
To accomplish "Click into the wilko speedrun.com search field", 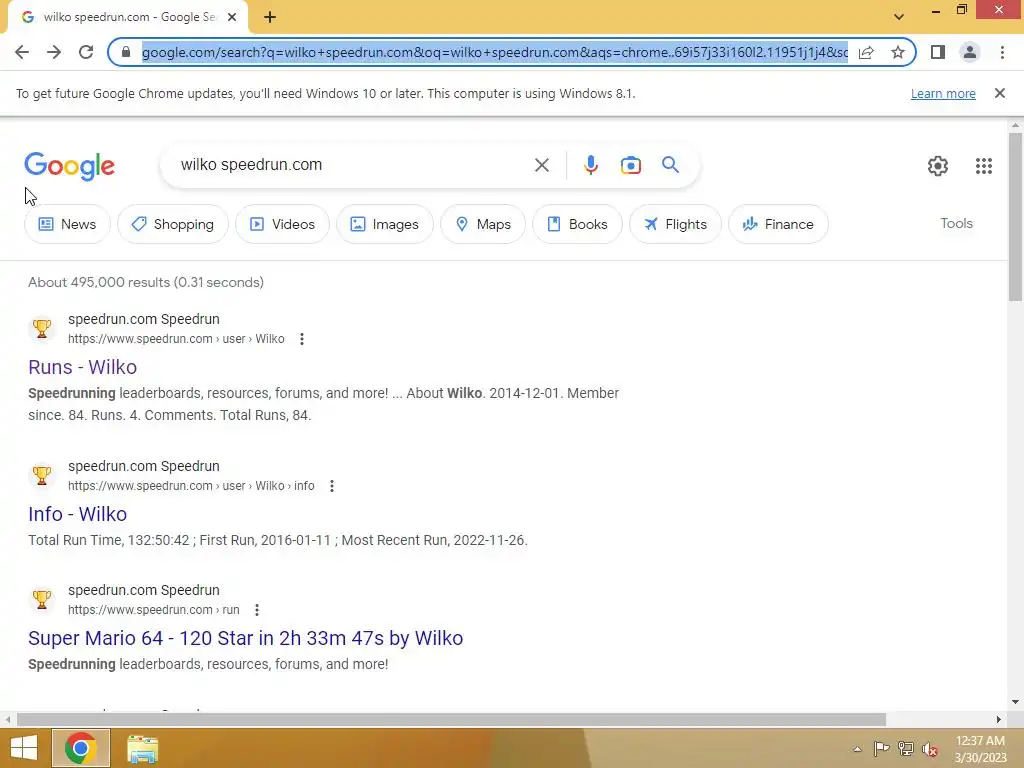I will tap(353, 165).
